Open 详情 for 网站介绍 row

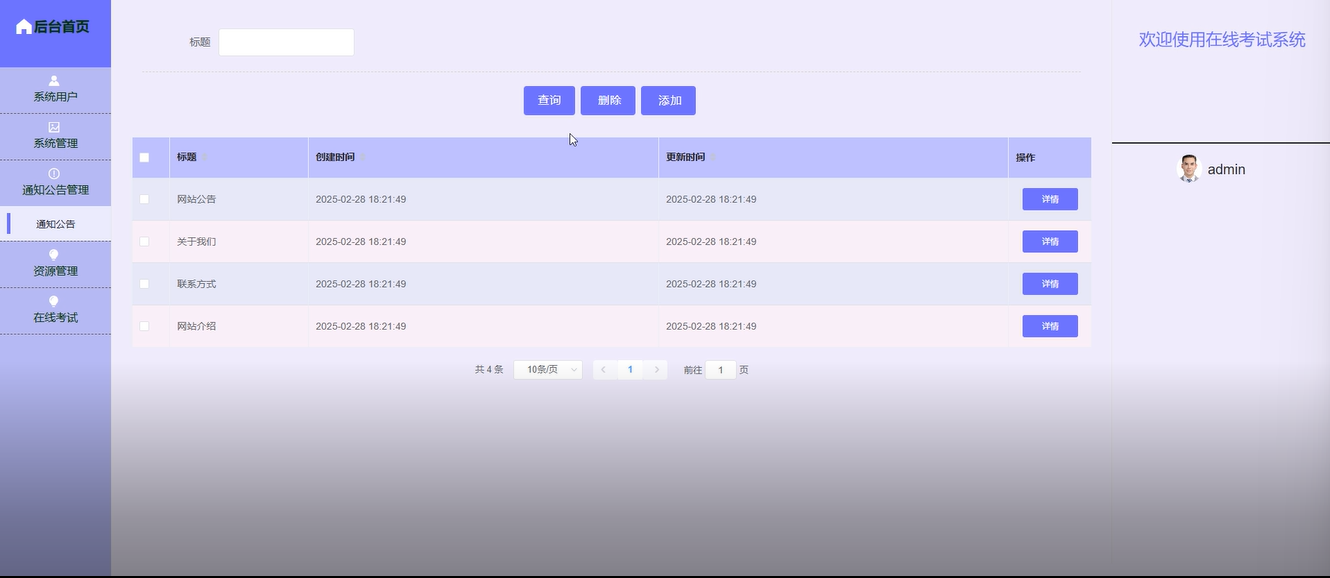(x=1050, y=326)
